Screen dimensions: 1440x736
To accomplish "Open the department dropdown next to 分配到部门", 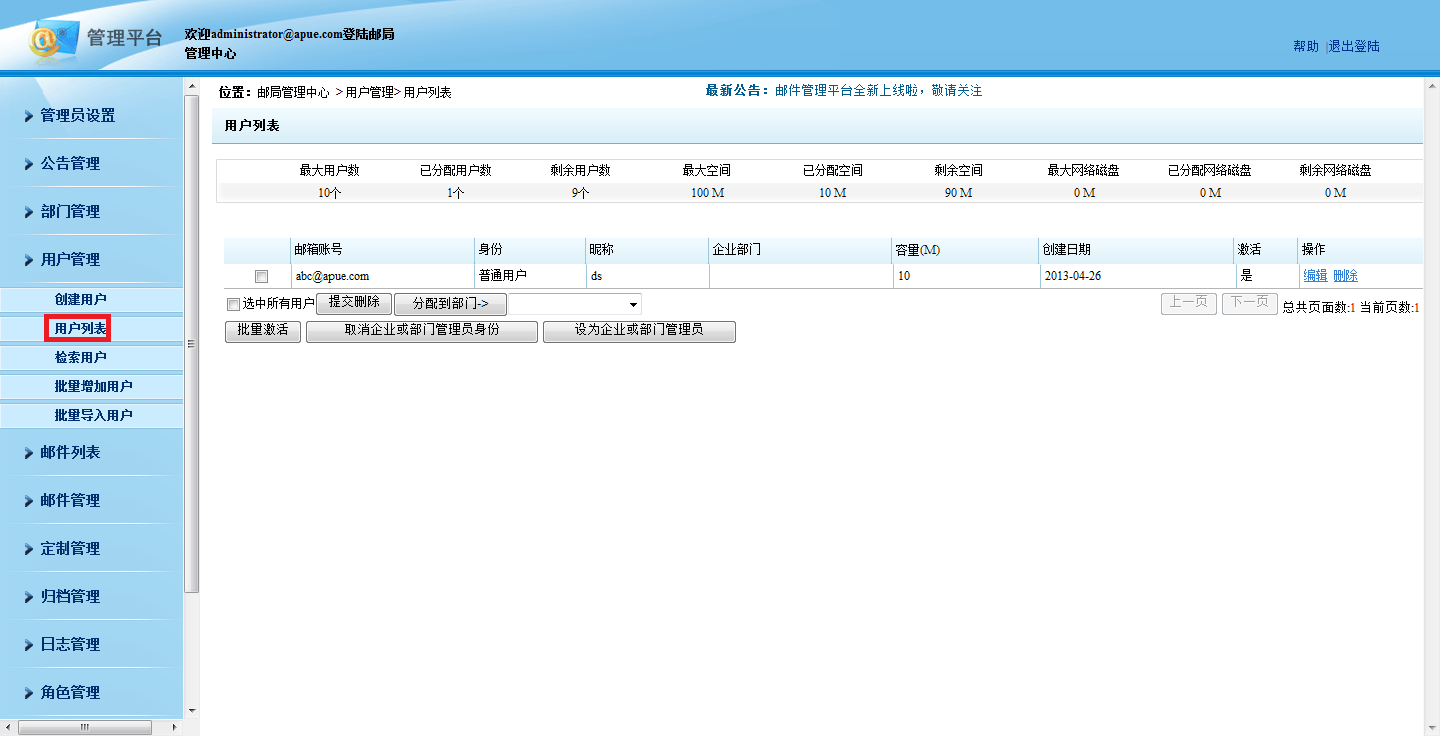I will click(x=633, y=304).
